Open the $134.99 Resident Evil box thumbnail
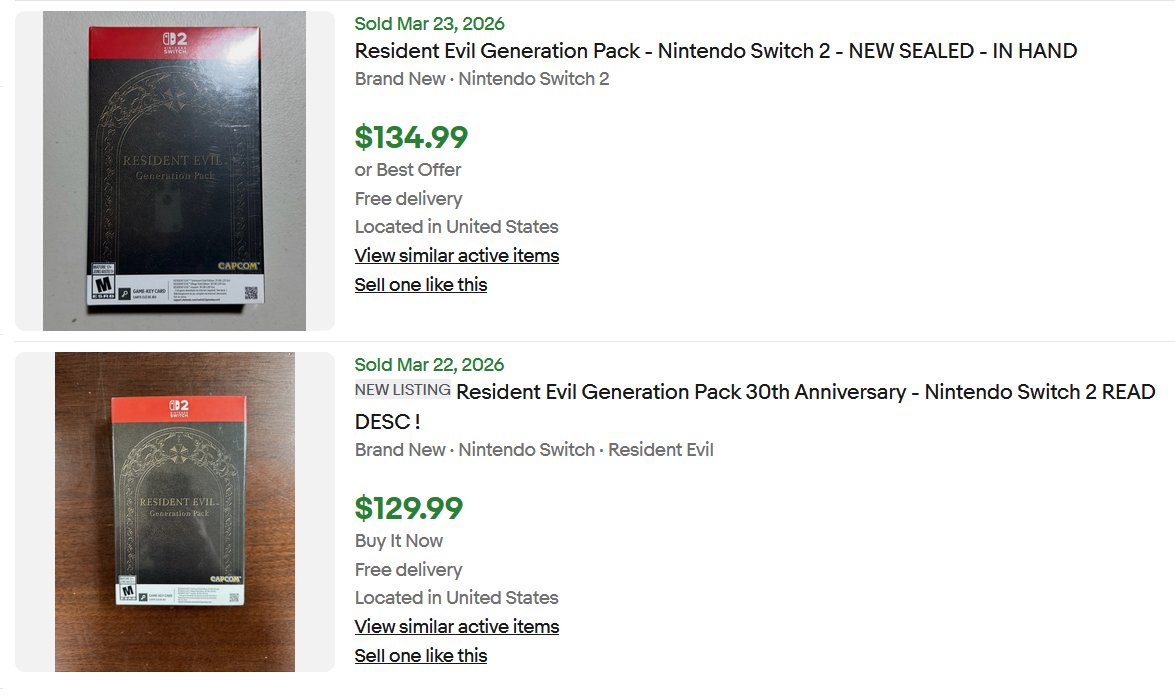Viewport: 1175px width, 697px height. point(174,170)
